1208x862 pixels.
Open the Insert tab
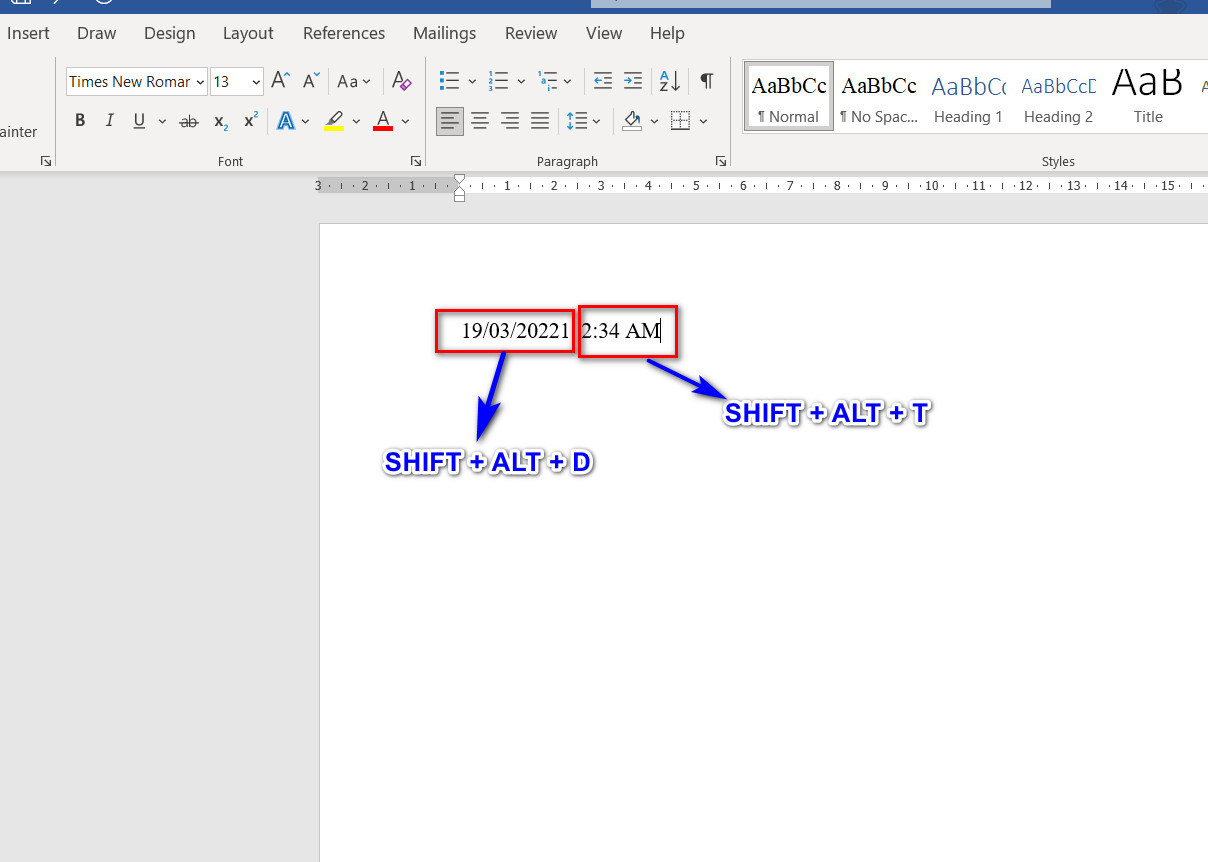pyautogui.click(x=28, y=33)
